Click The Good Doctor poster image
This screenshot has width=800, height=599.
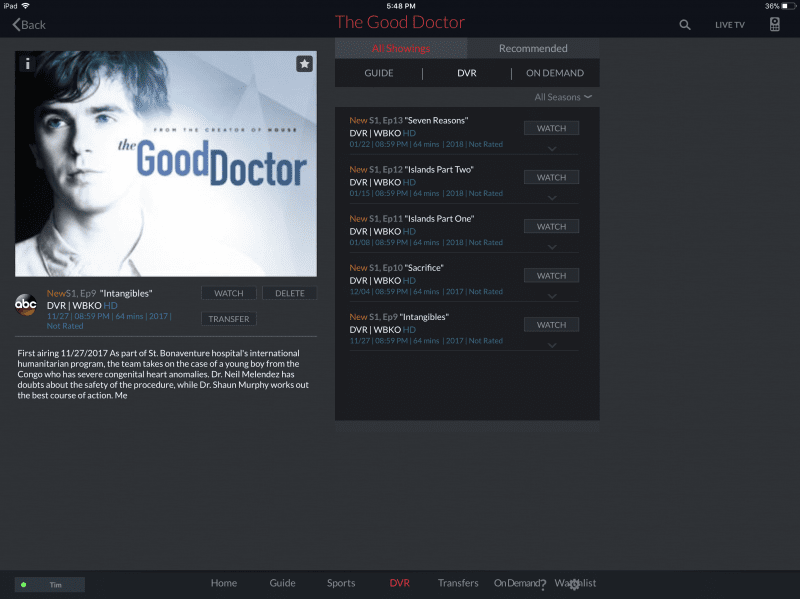tap(166, 164)
